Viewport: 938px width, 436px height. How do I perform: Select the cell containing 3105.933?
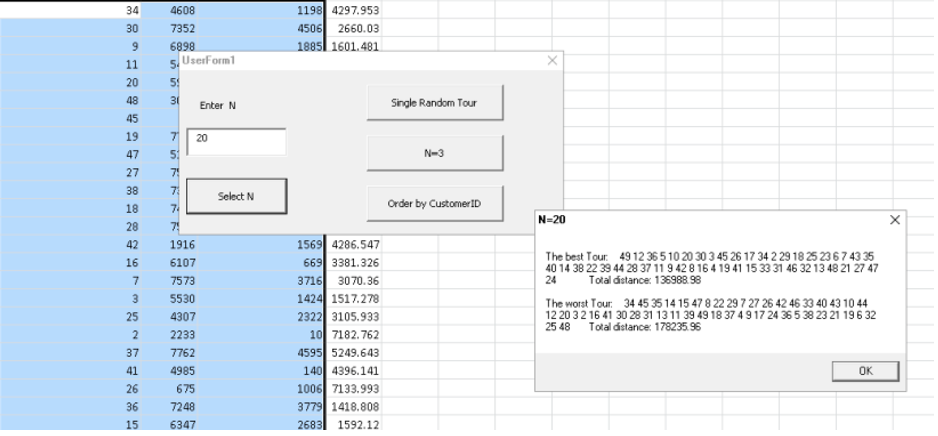(x=354, y=316)
